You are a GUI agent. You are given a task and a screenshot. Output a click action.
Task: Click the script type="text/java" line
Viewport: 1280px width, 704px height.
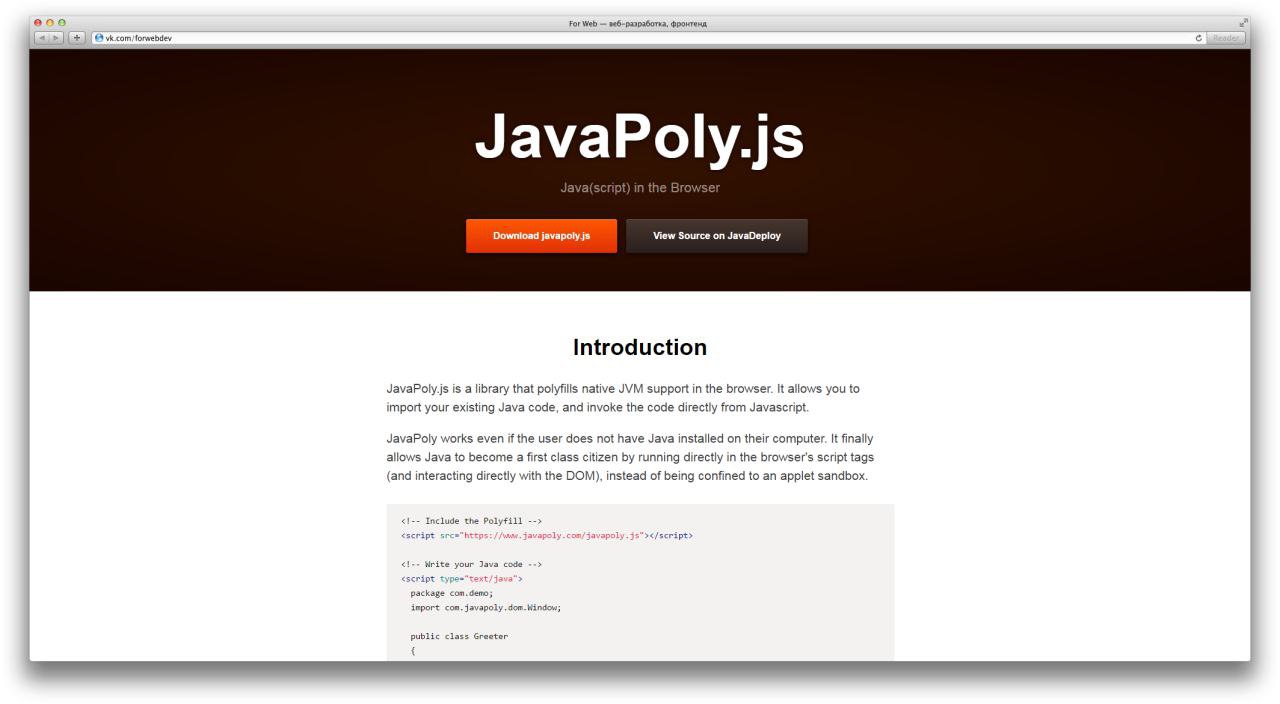[x=462, y=578]
